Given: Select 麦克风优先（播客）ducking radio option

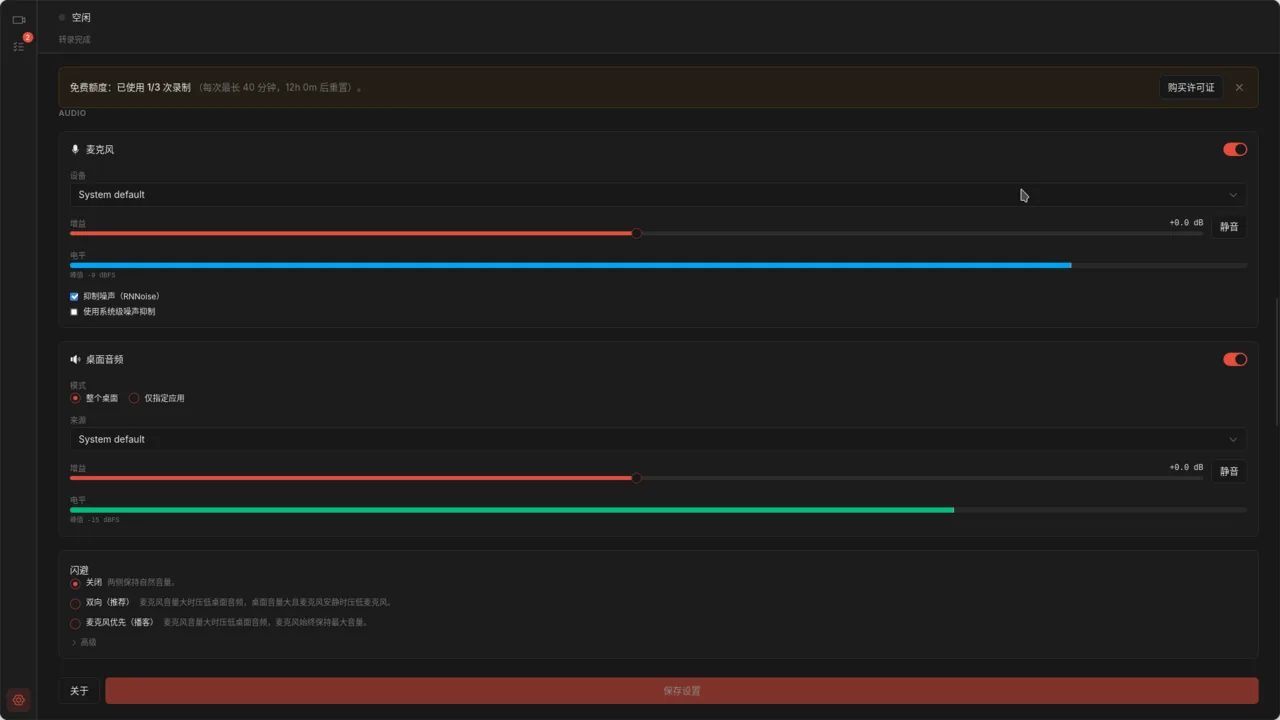Looking at the screenshot, I should 75,623.
